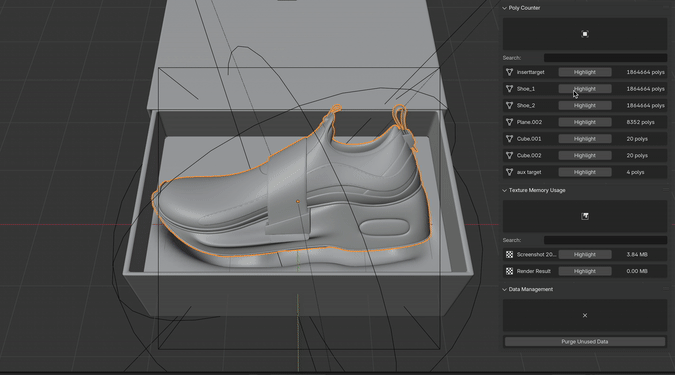
Task: Click the texture icon beside Render Result
Action: pos(509,271)
